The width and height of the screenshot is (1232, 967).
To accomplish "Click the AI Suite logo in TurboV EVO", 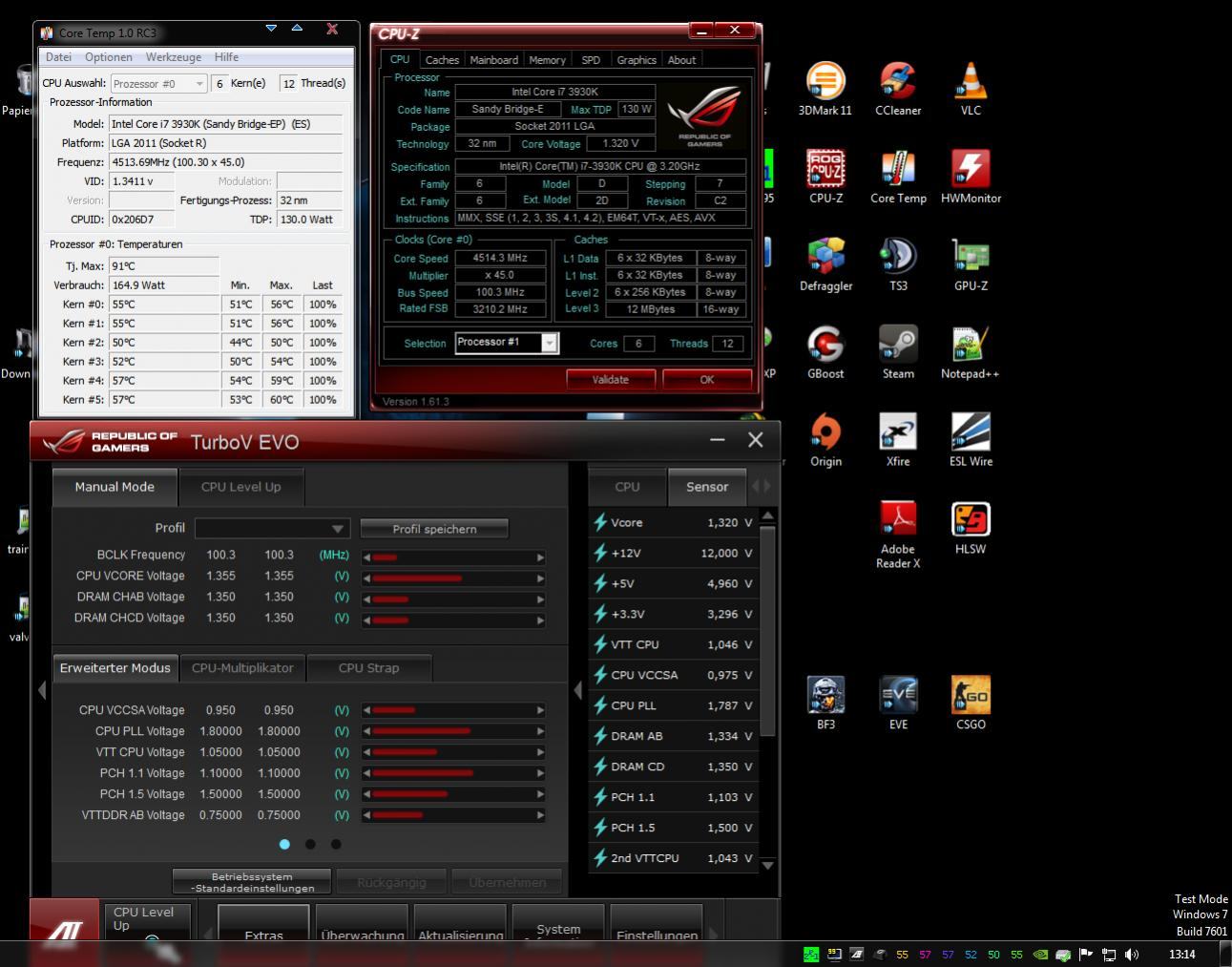I will pyautogui.click(x=65, y=920).
